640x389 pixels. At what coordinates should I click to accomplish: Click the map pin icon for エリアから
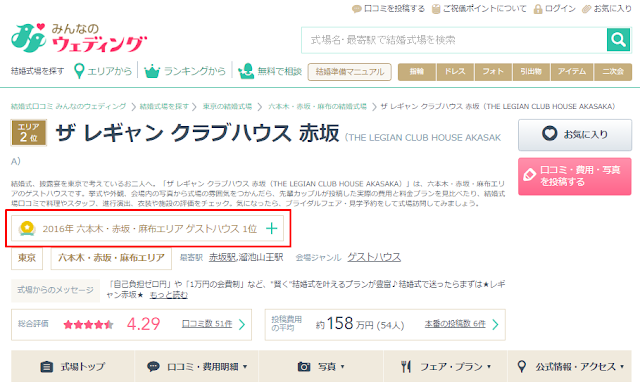(x=79, y=71)
